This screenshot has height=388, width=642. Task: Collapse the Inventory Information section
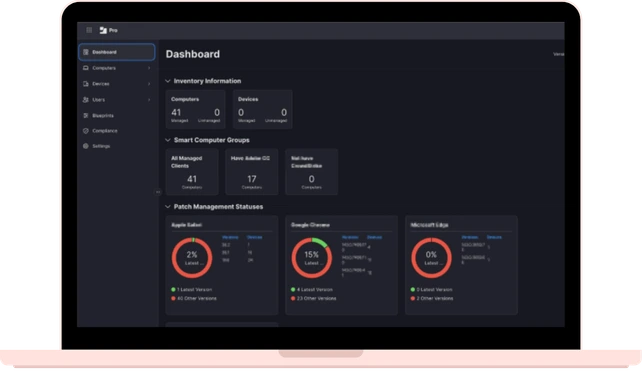point(167,81)
